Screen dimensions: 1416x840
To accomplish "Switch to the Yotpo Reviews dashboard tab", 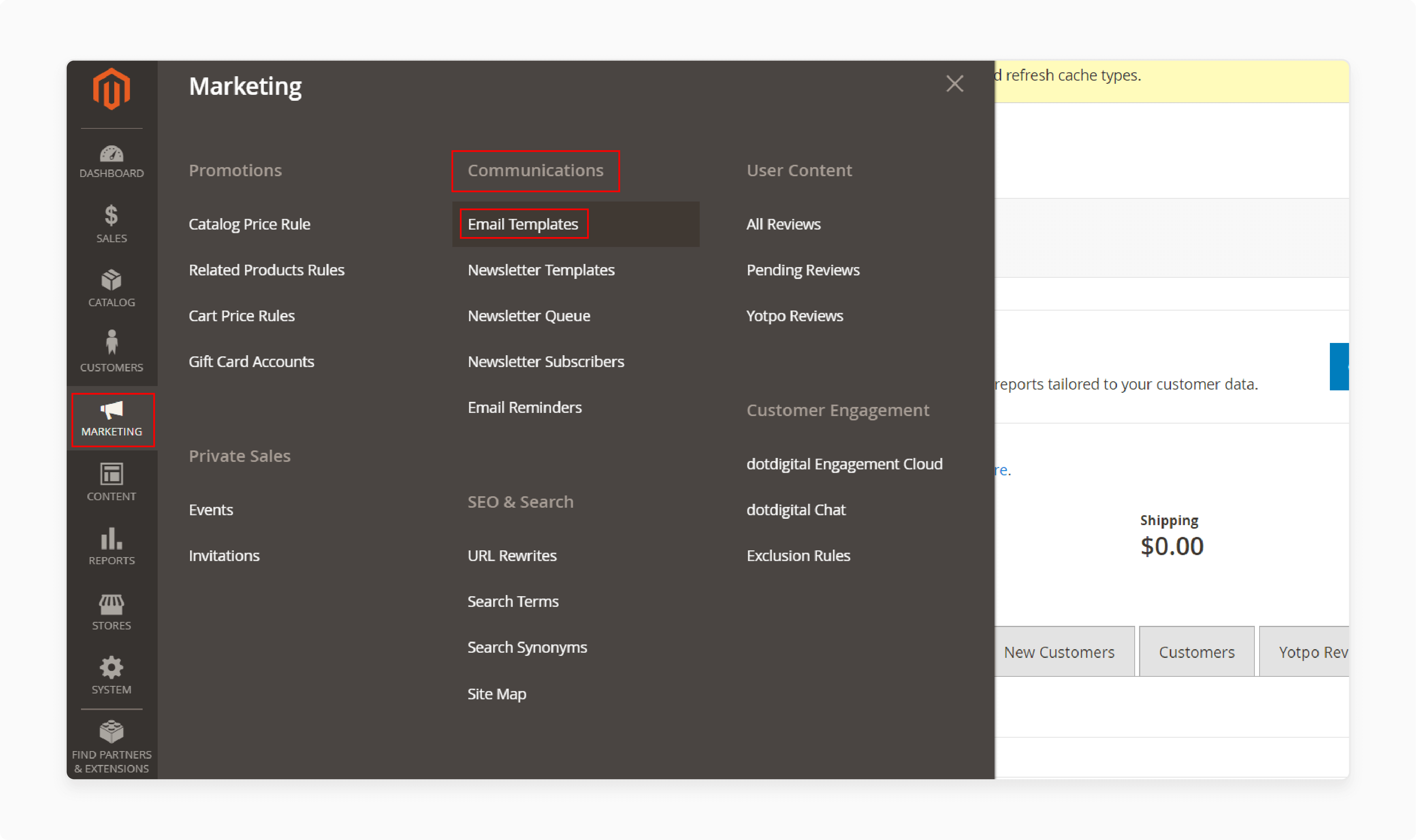I will (x=1304, y=652).
